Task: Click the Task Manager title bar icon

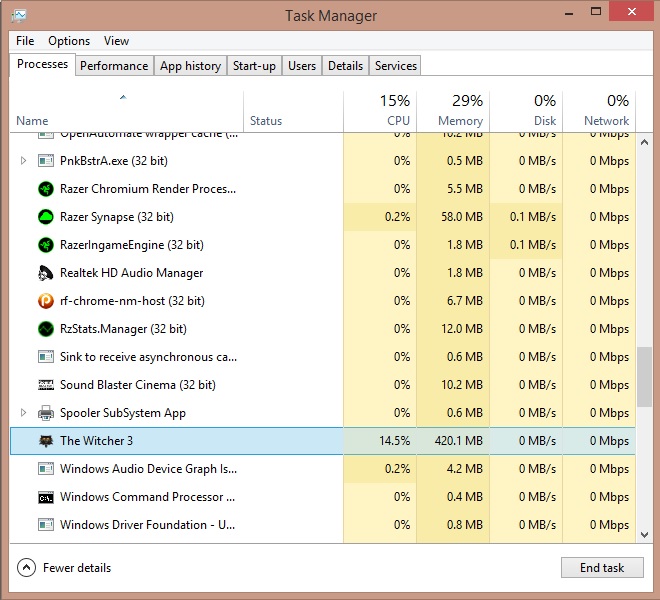Action: 19,16
